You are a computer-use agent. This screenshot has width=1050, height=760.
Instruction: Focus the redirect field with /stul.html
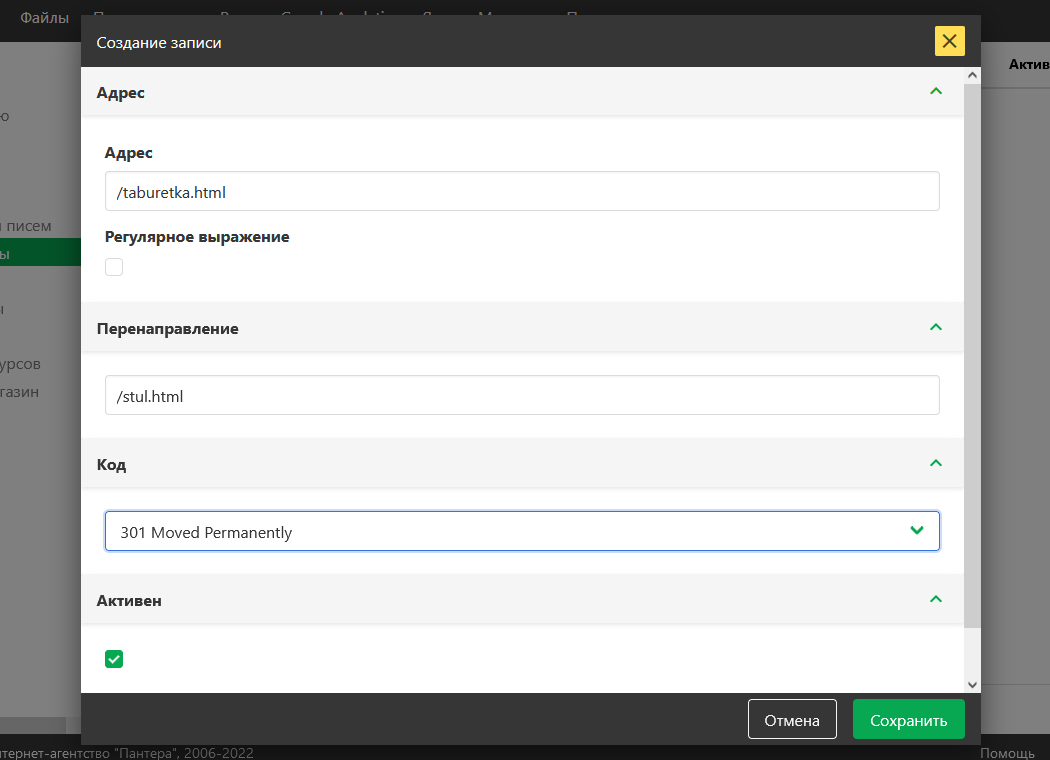point(521,395)
